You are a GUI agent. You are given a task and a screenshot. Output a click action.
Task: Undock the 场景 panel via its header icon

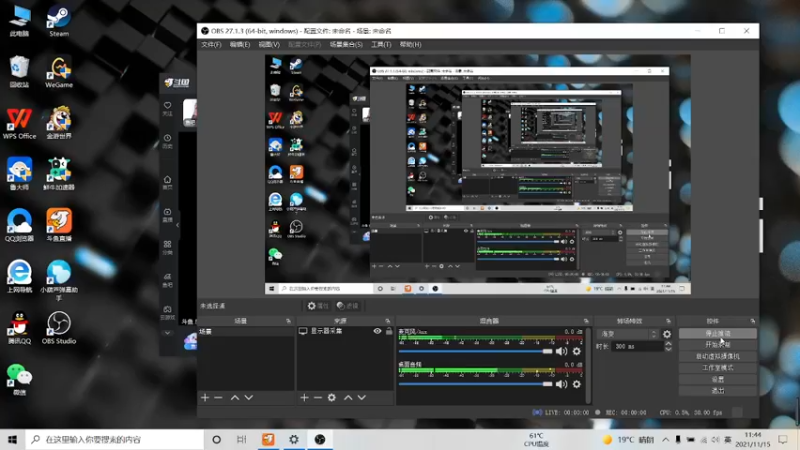pyautogui.click(x=288, y=321)
